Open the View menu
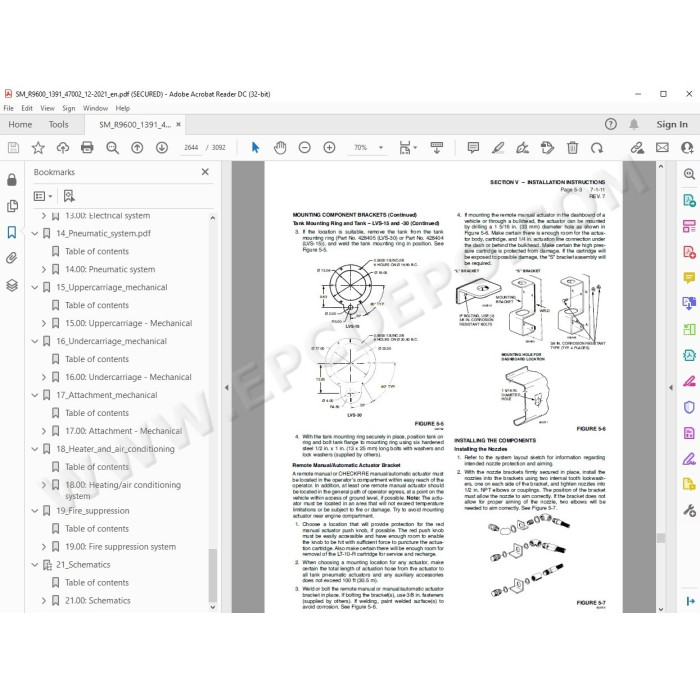 [x=47, y=108]
